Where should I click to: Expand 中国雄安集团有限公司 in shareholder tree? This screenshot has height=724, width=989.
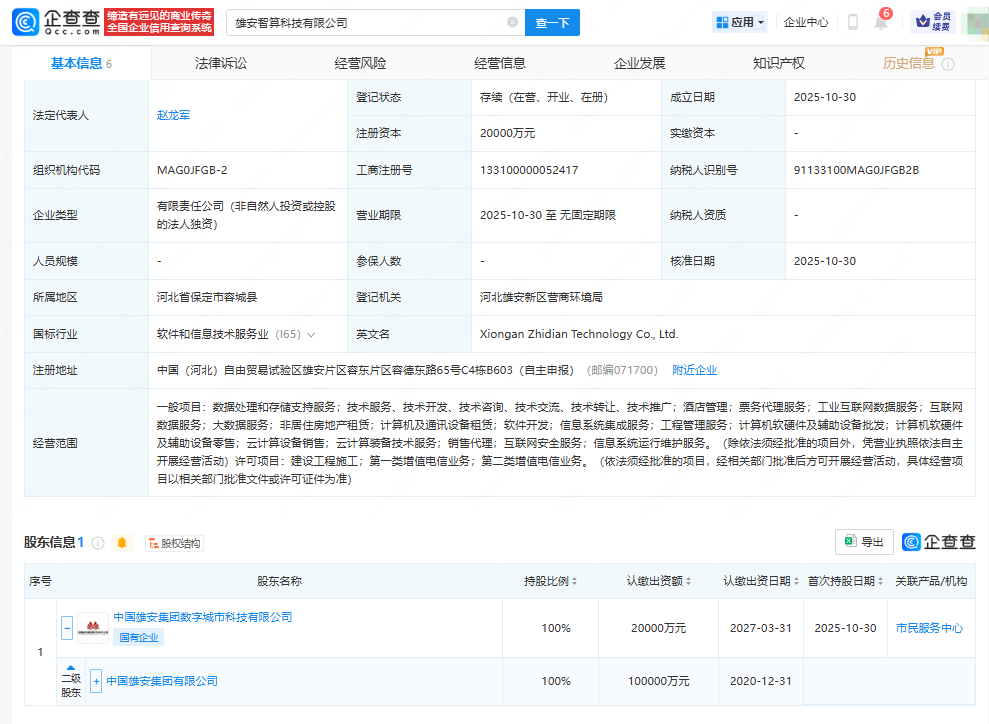click(x=95, y=681)
